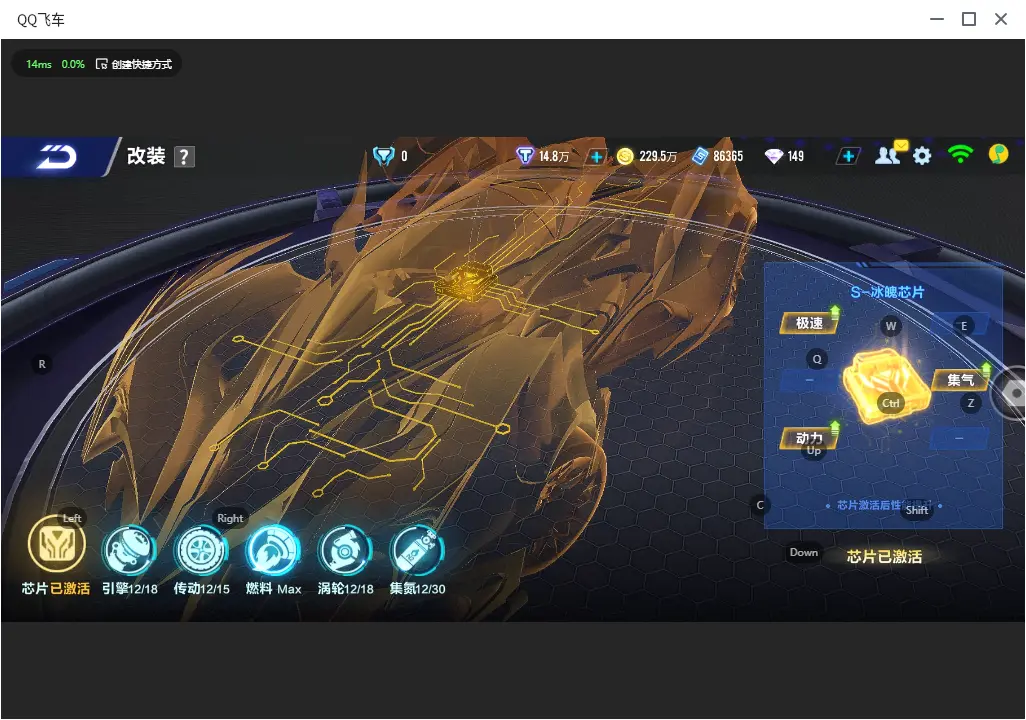Click the 229.5万 gold balance
Image resolution: width=1026 pixels, height=720 pixels.
[658, 156]
